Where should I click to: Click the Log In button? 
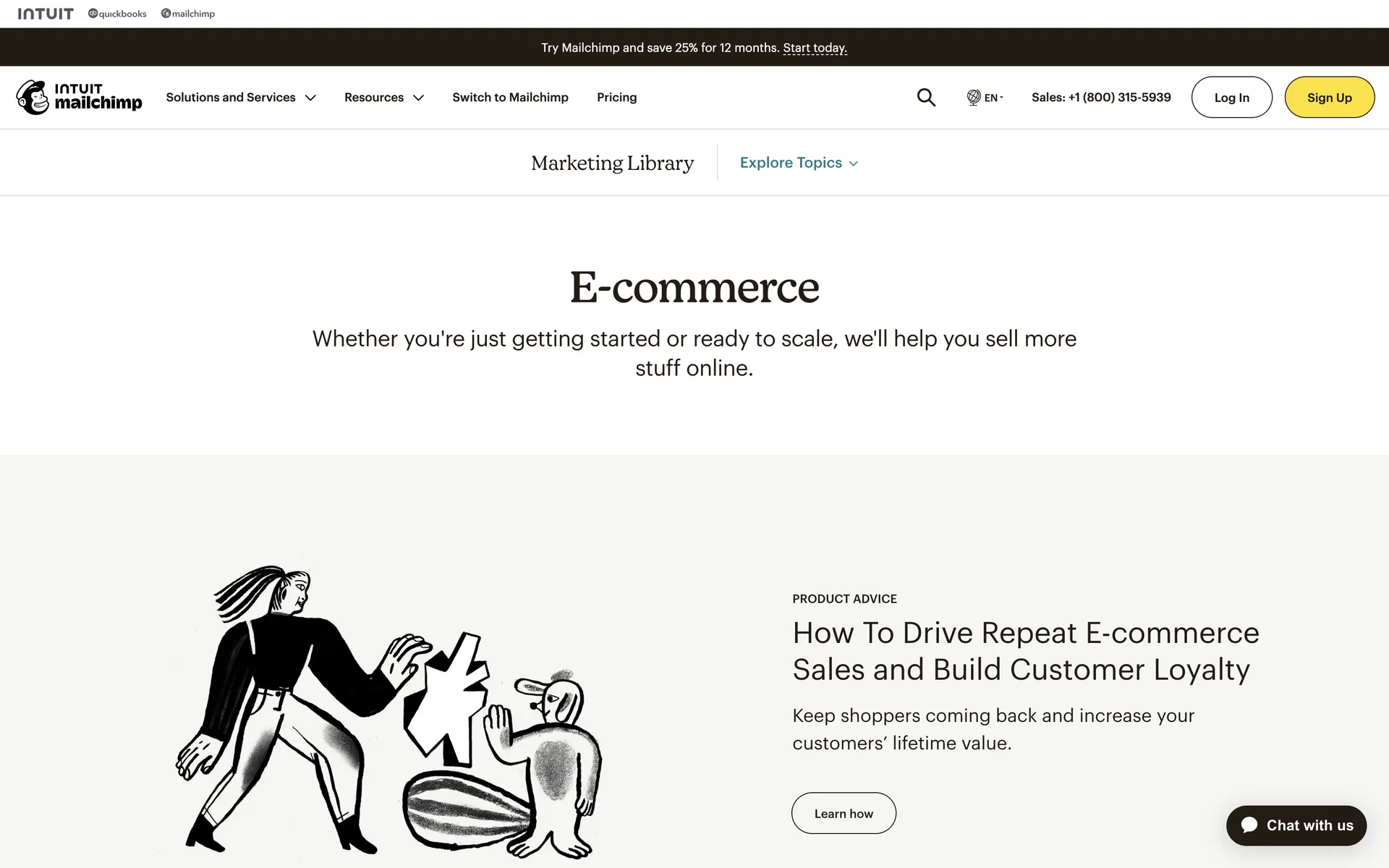1231,98
